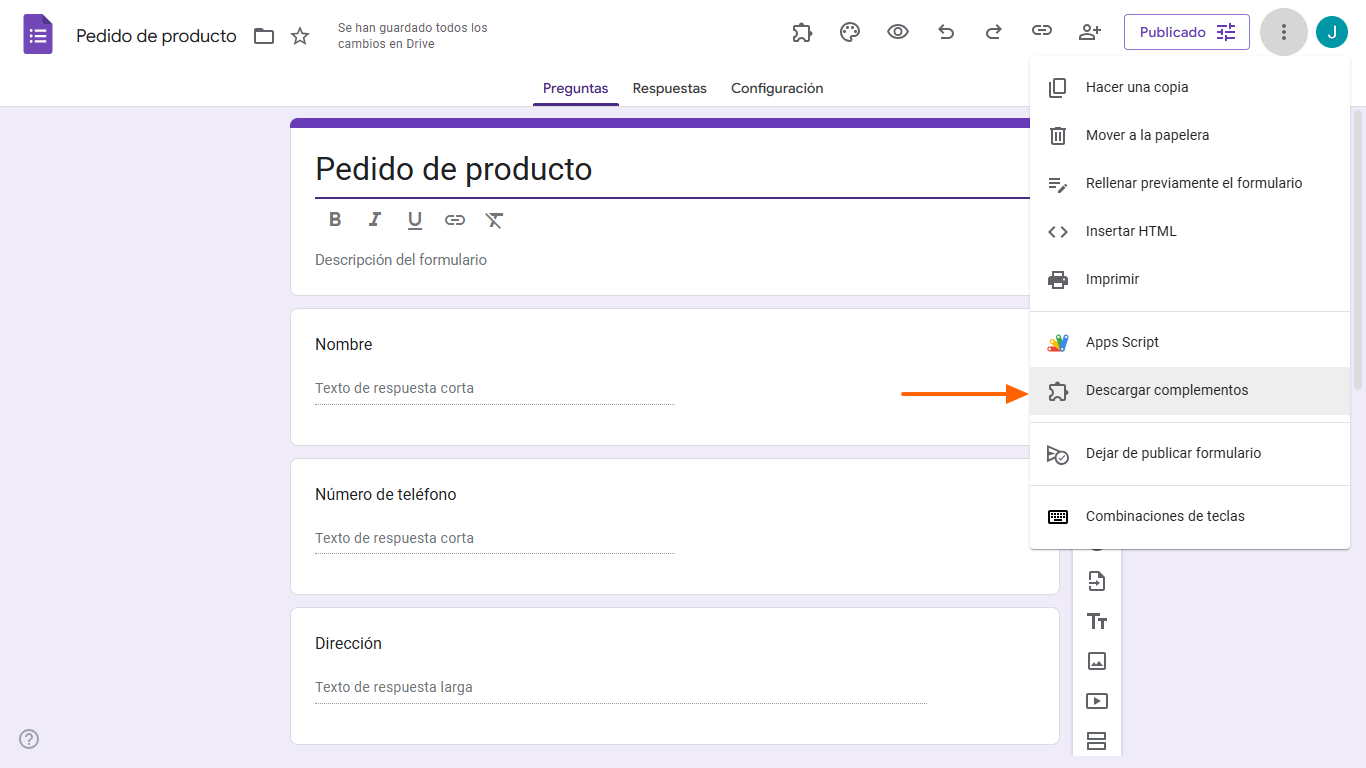Image resolution: width=1366 pixels, height=768 pixels.
Task: Add title and description with Tt icon
Action: [1097, 621]
